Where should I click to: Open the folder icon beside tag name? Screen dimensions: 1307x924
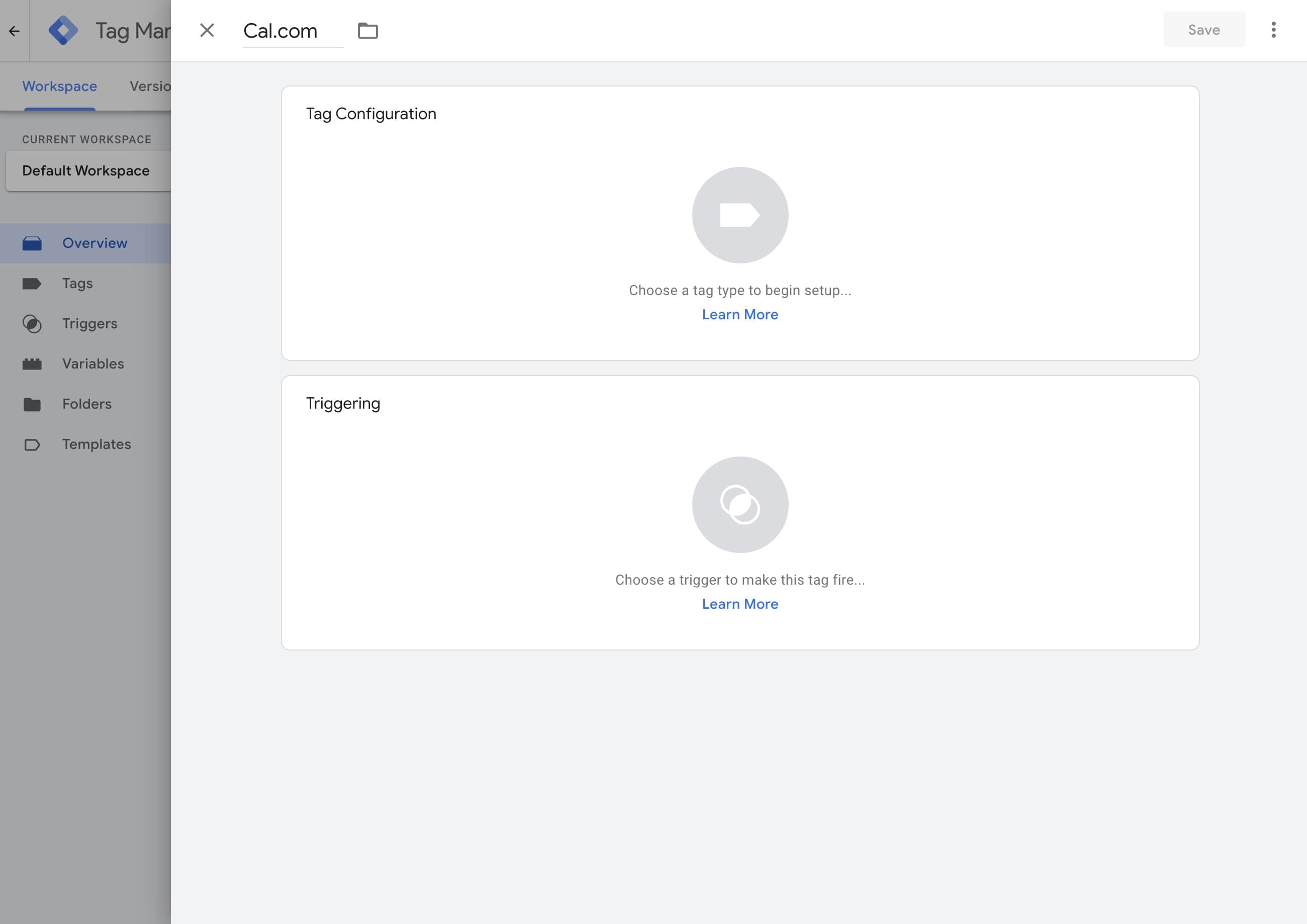point(368,30)
